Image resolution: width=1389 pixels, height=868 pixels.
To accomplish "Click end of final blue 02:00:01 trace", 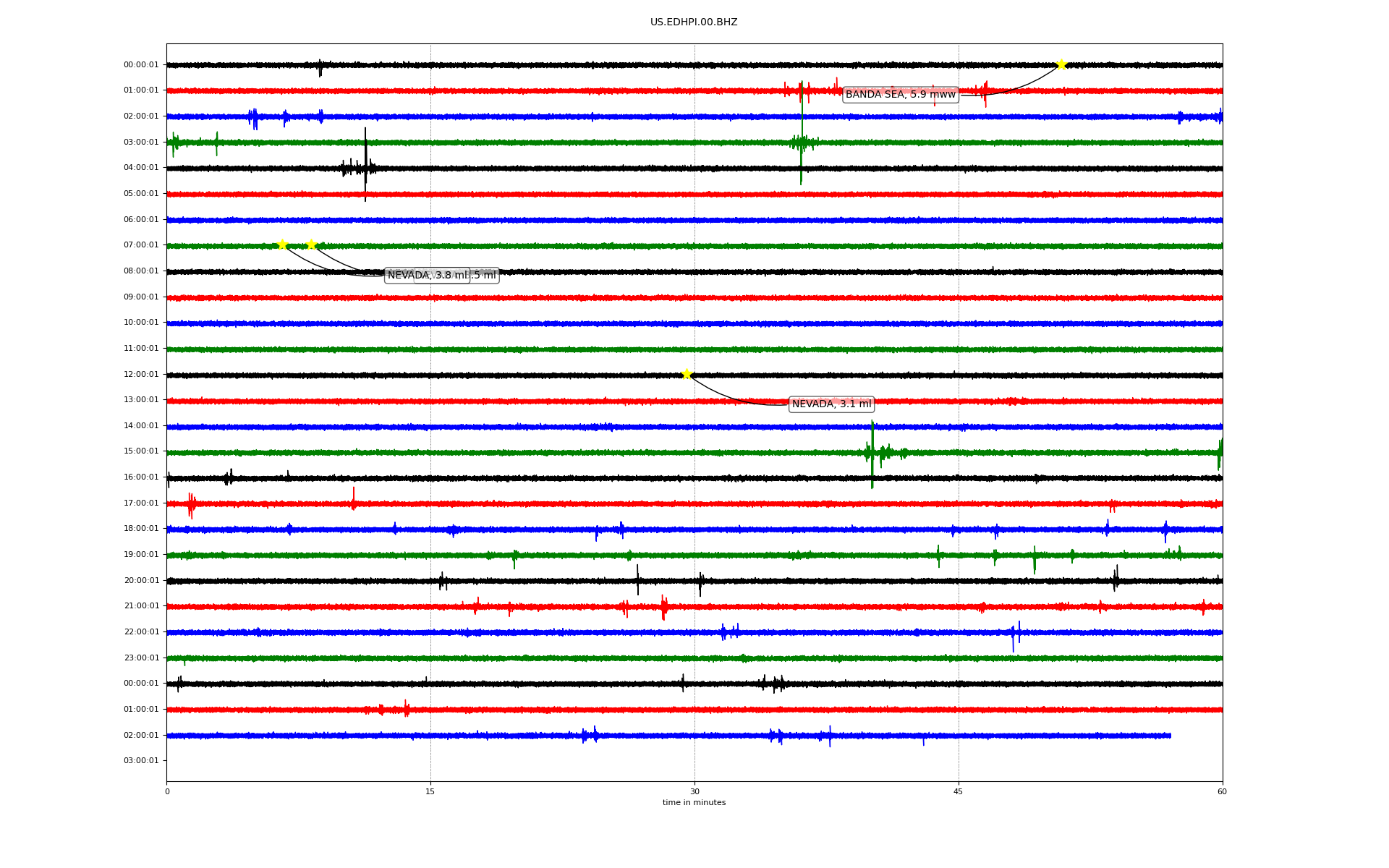I will tap(1169, 736).
